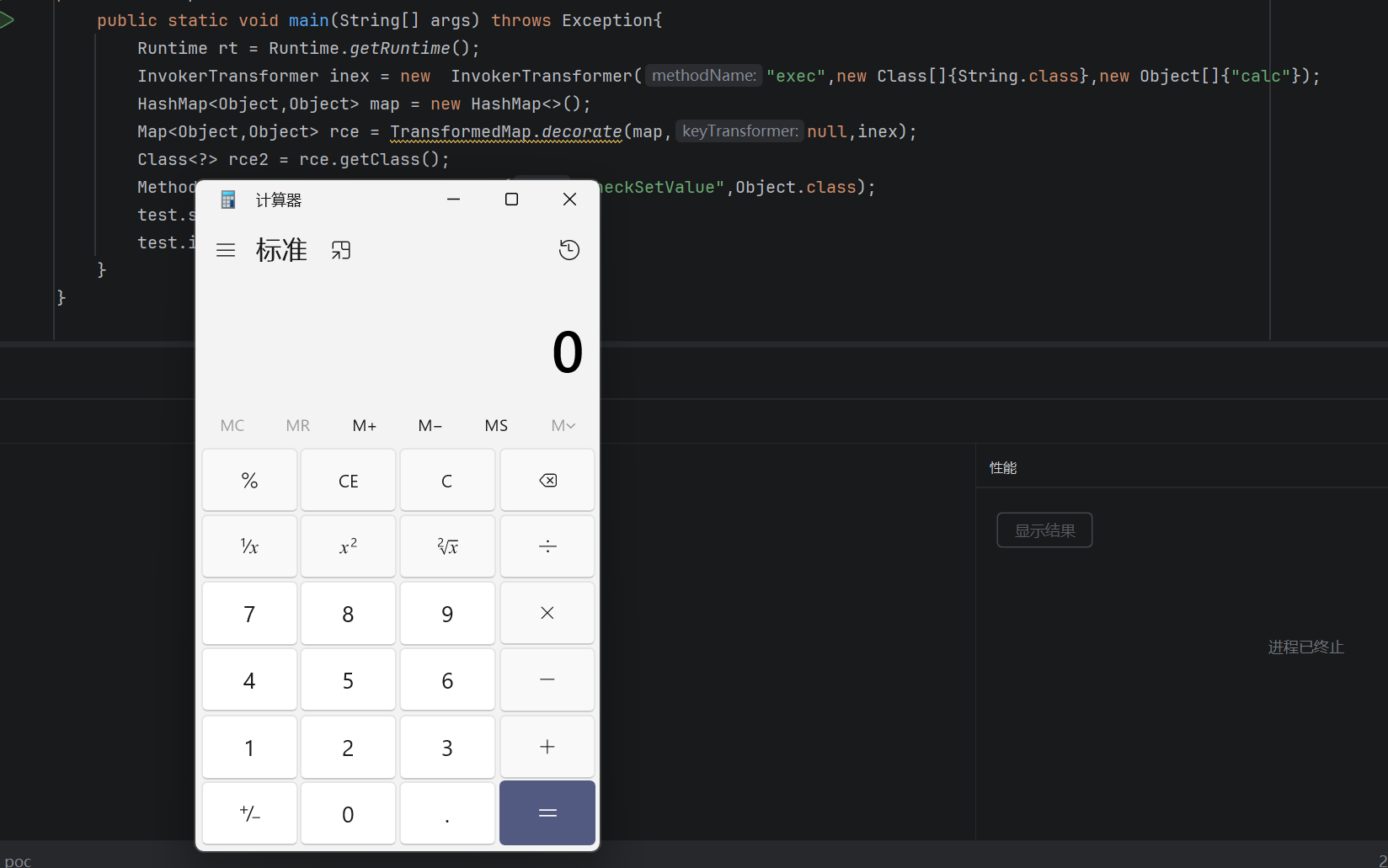Select the 性能 panel tab
The image size is (1388, 868).
[x=1003, y=467]
